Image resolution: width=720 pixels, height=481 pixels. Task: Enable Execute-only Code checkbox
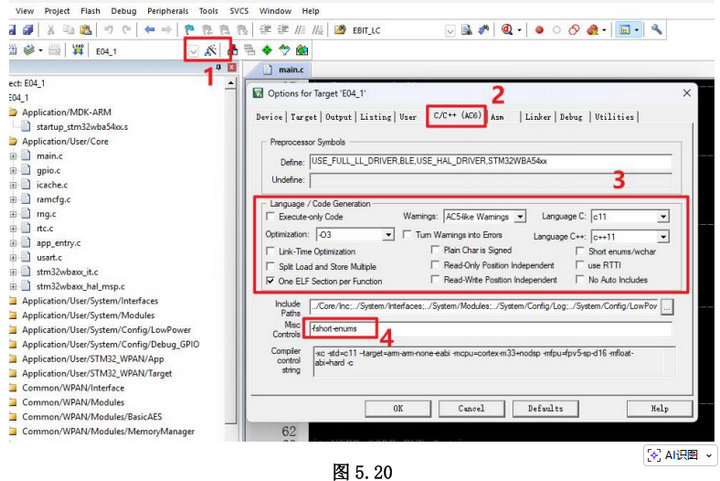pos(271,216)
